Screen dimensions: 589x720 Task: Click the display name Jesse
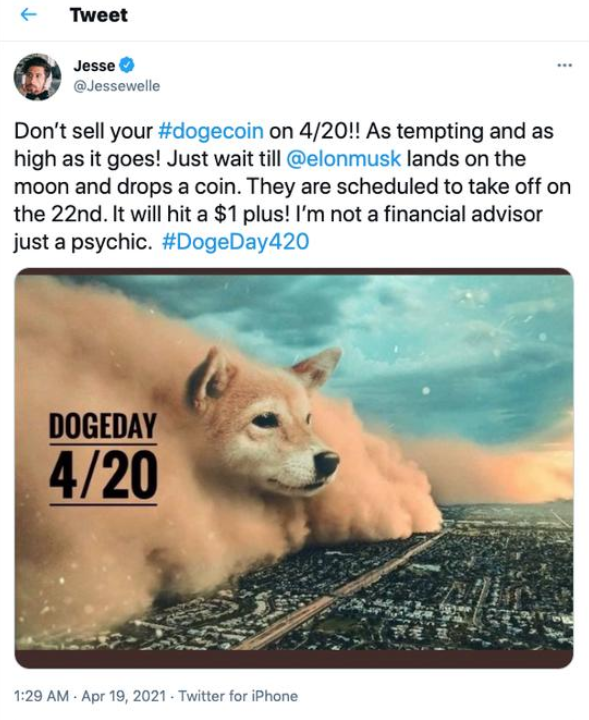[94, 66]
